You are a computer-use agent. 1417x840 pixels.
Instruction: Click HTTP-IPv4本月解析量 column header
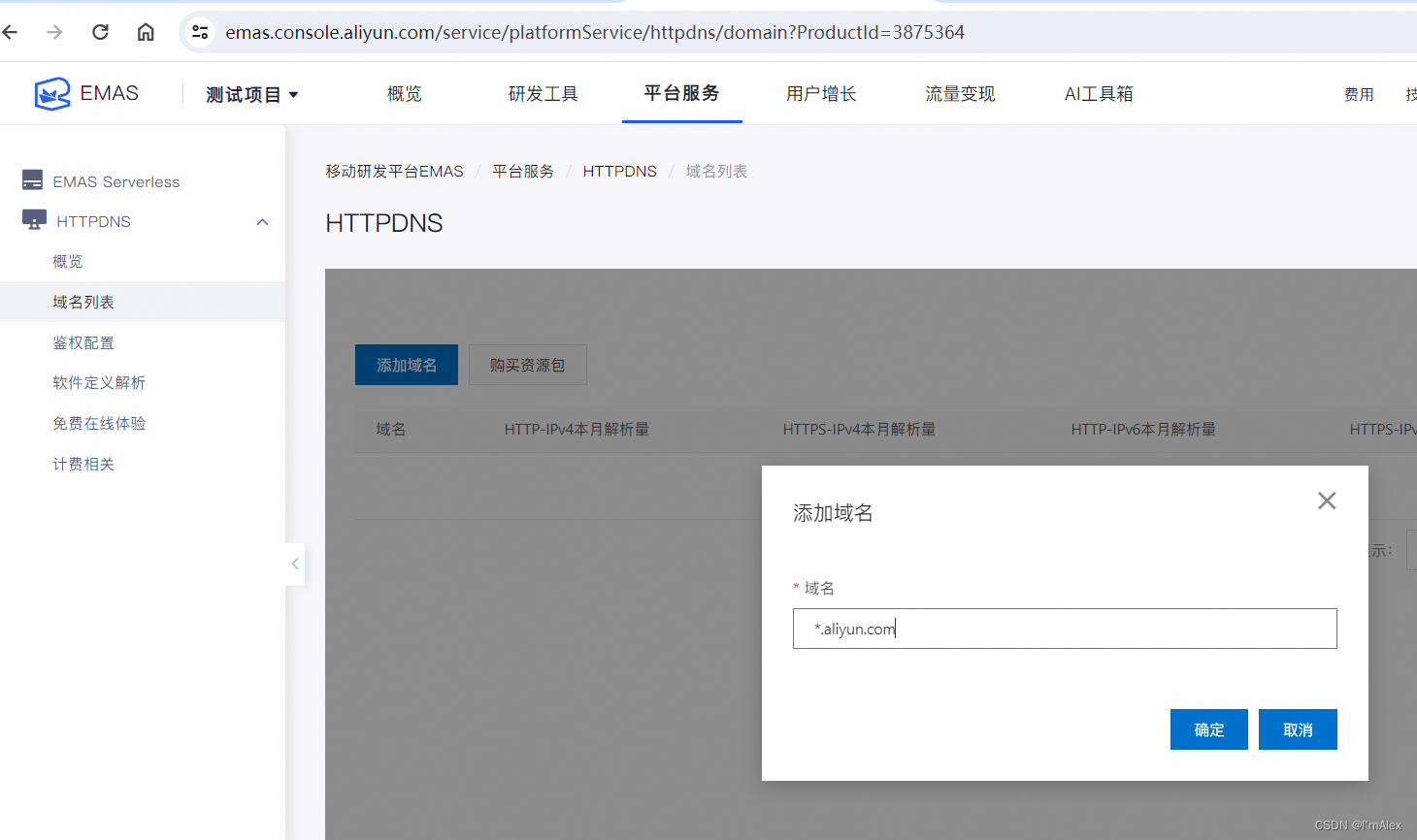(577, 429)
